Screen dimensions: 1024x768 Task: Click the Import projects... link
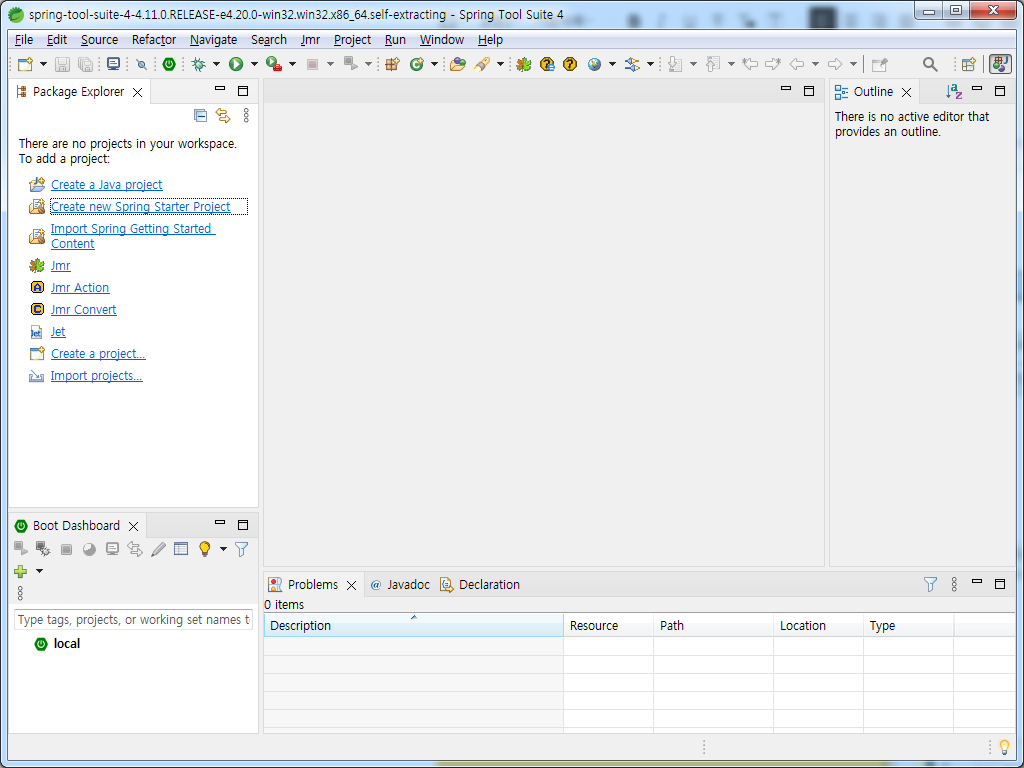coord(97,376)
